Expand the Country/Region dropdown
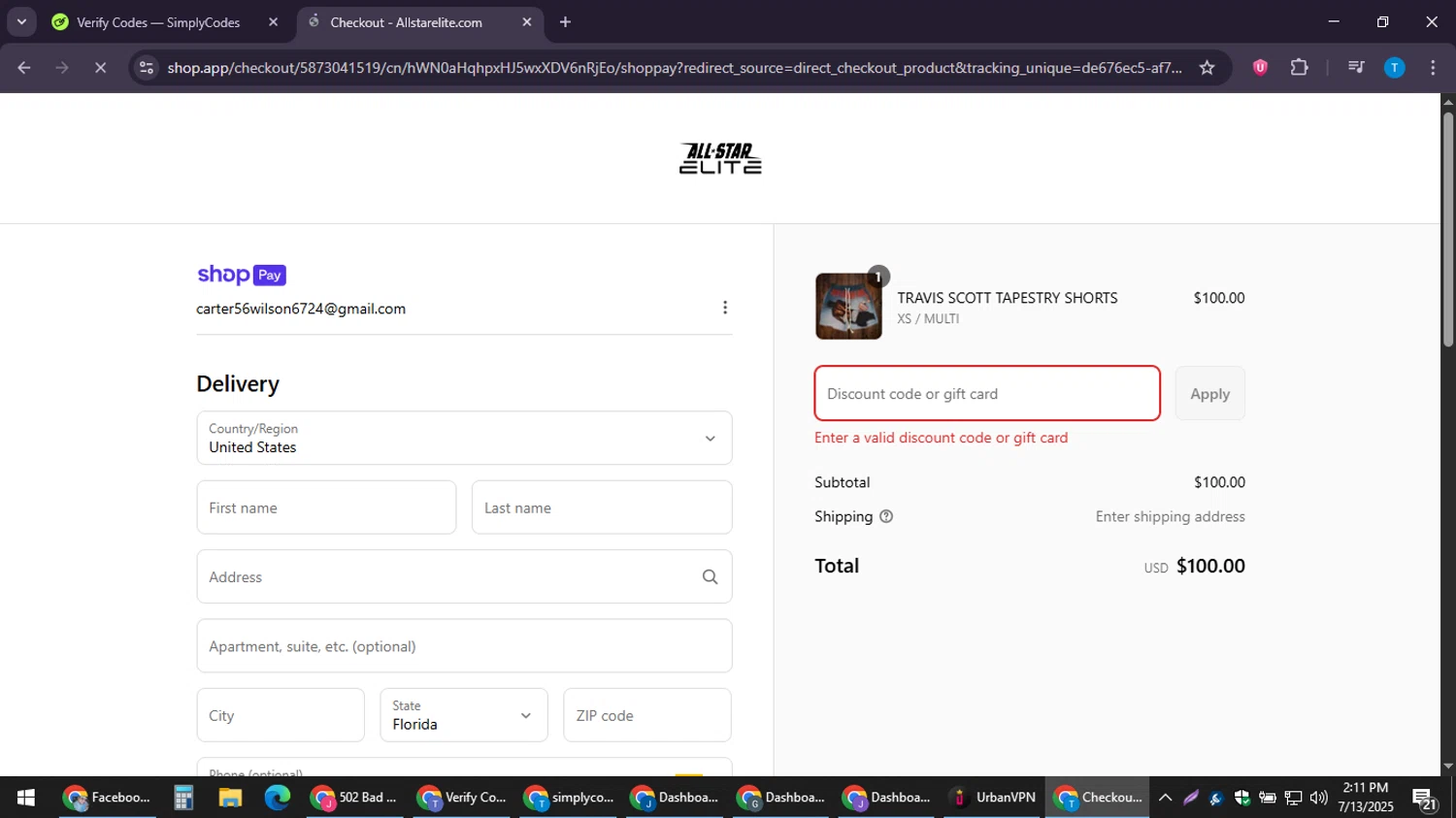 pyautogui.click(x=464, y=438)
